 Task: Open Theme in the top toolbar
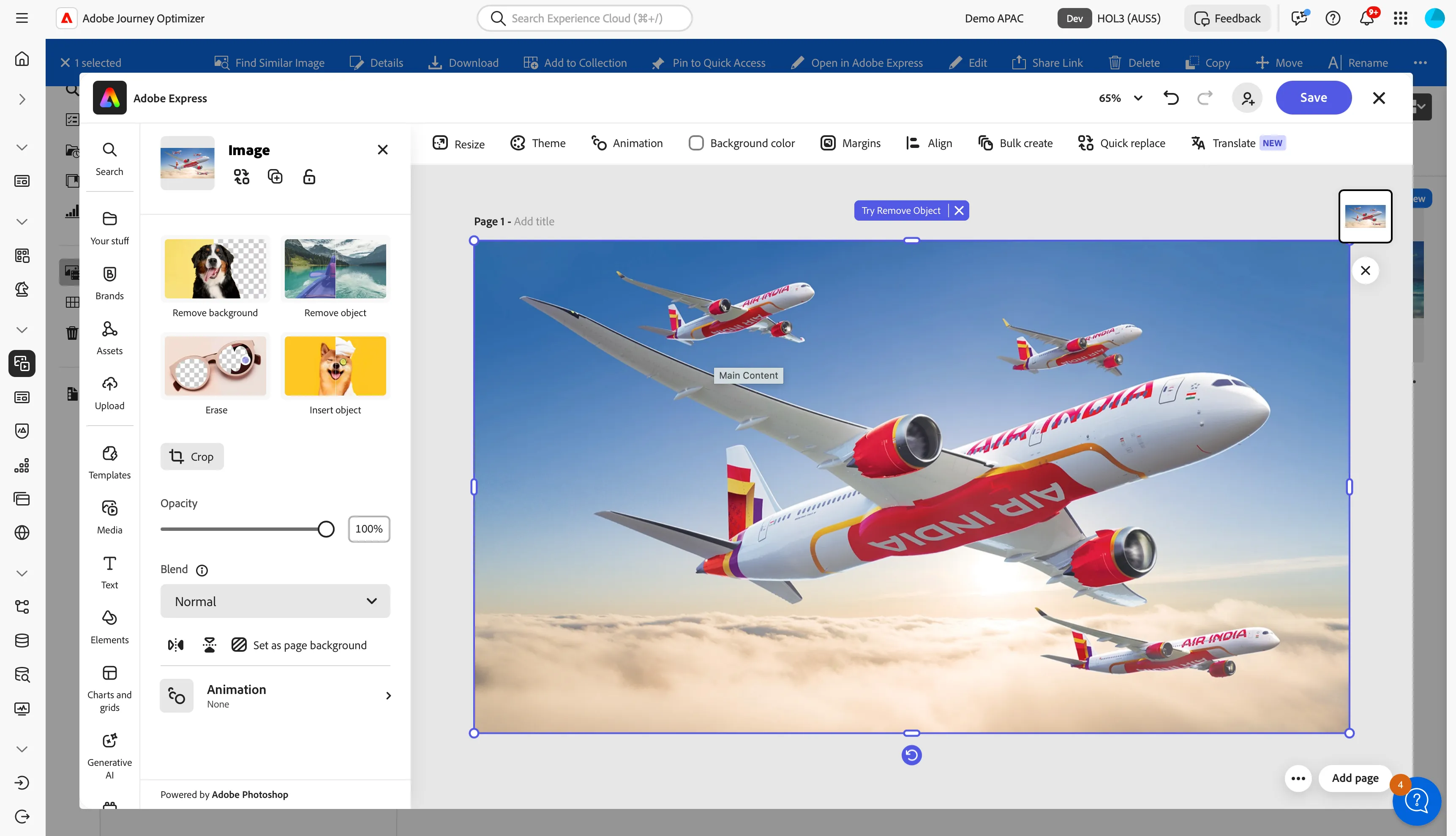pyautogui.click(x=538, y=143)
